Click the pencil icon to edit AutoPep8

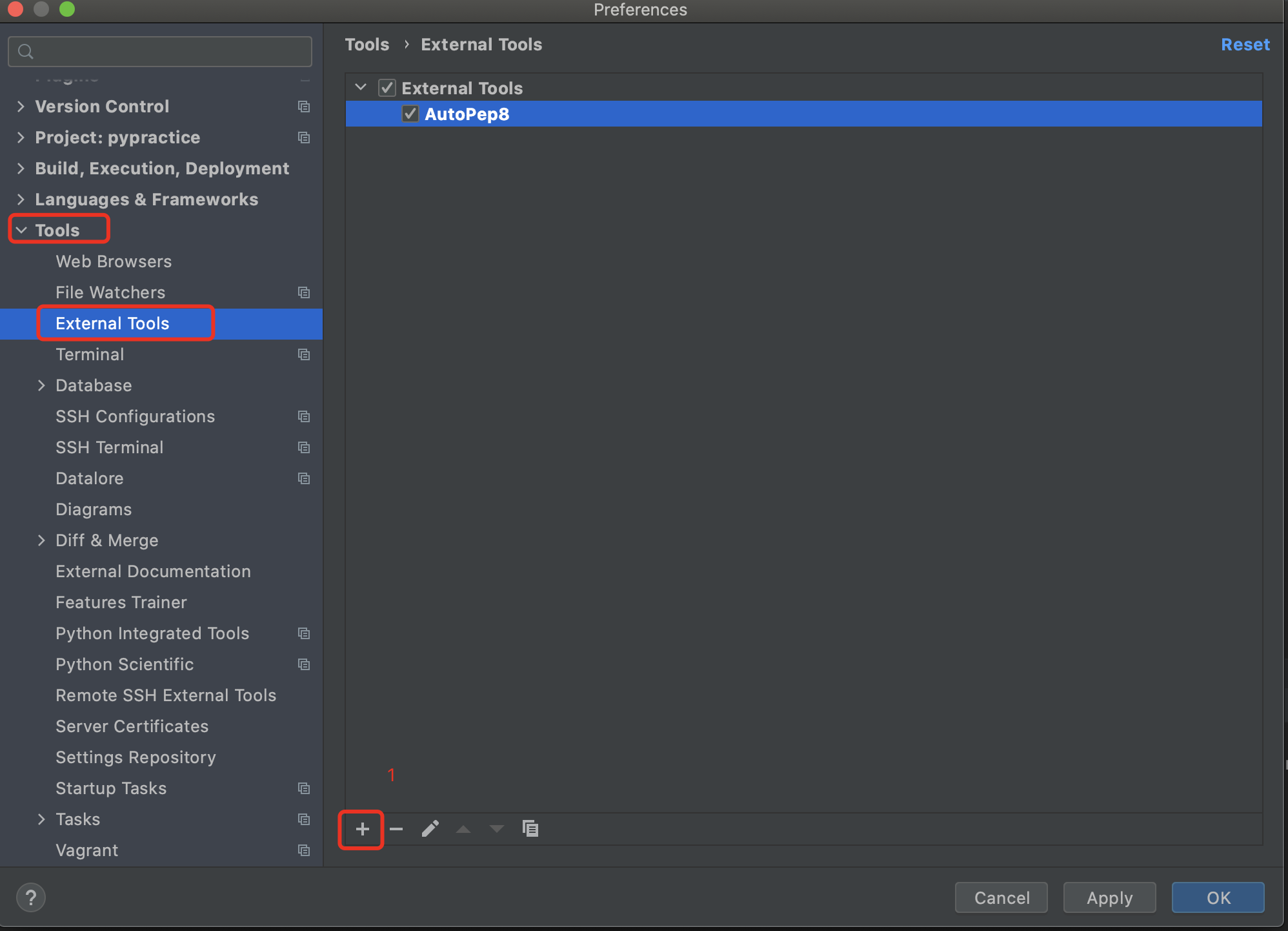pos(430,829)
